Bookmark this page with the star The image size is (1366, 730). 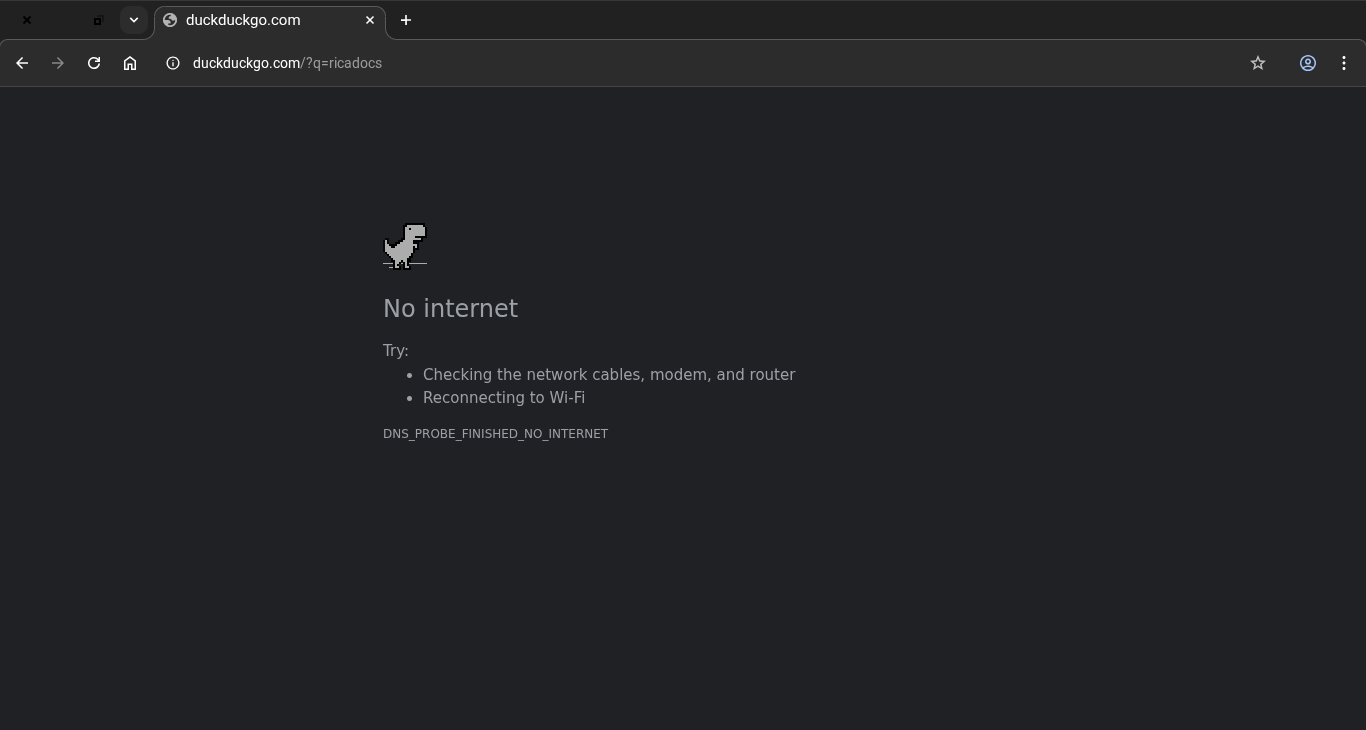pos(1258,63)
